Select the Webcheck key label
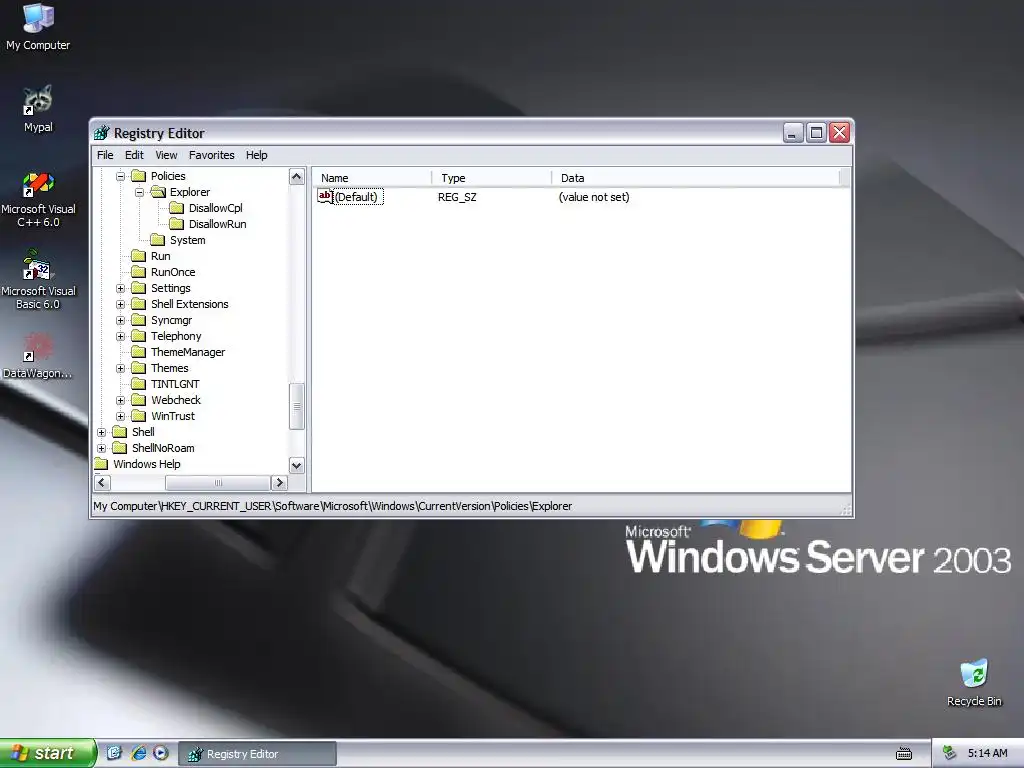This screenshot has width=1024, height=768. pos(176,400)
